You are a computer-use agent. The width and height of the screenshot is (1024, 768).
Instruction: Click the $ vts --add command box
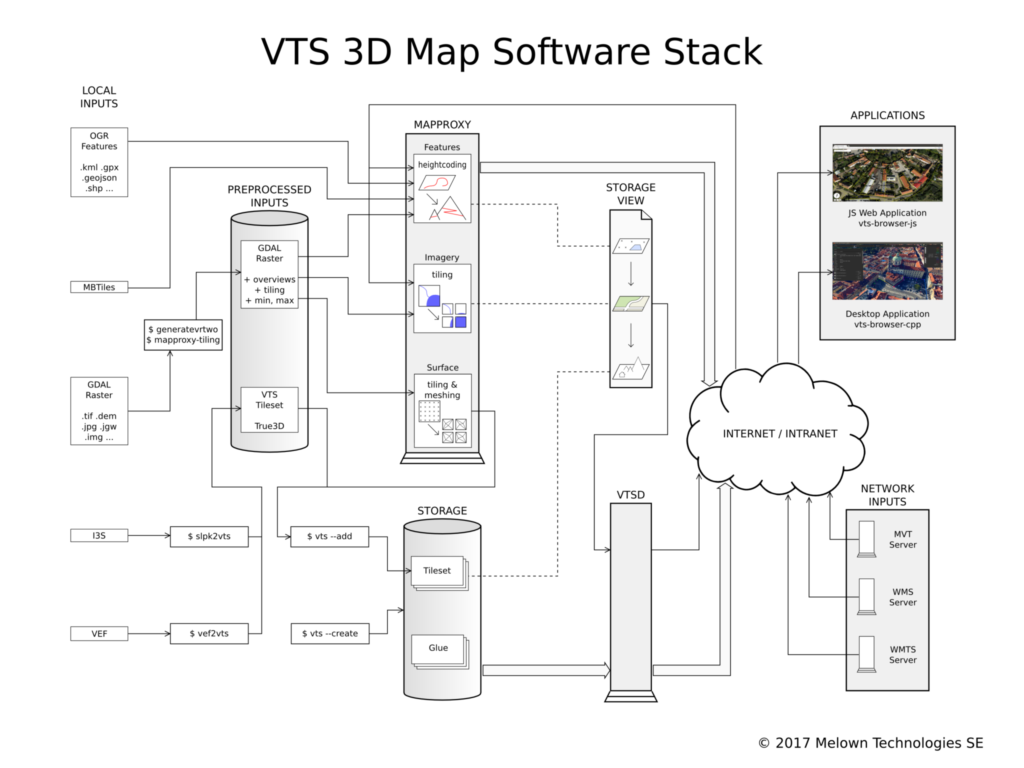tap(330, 536)
